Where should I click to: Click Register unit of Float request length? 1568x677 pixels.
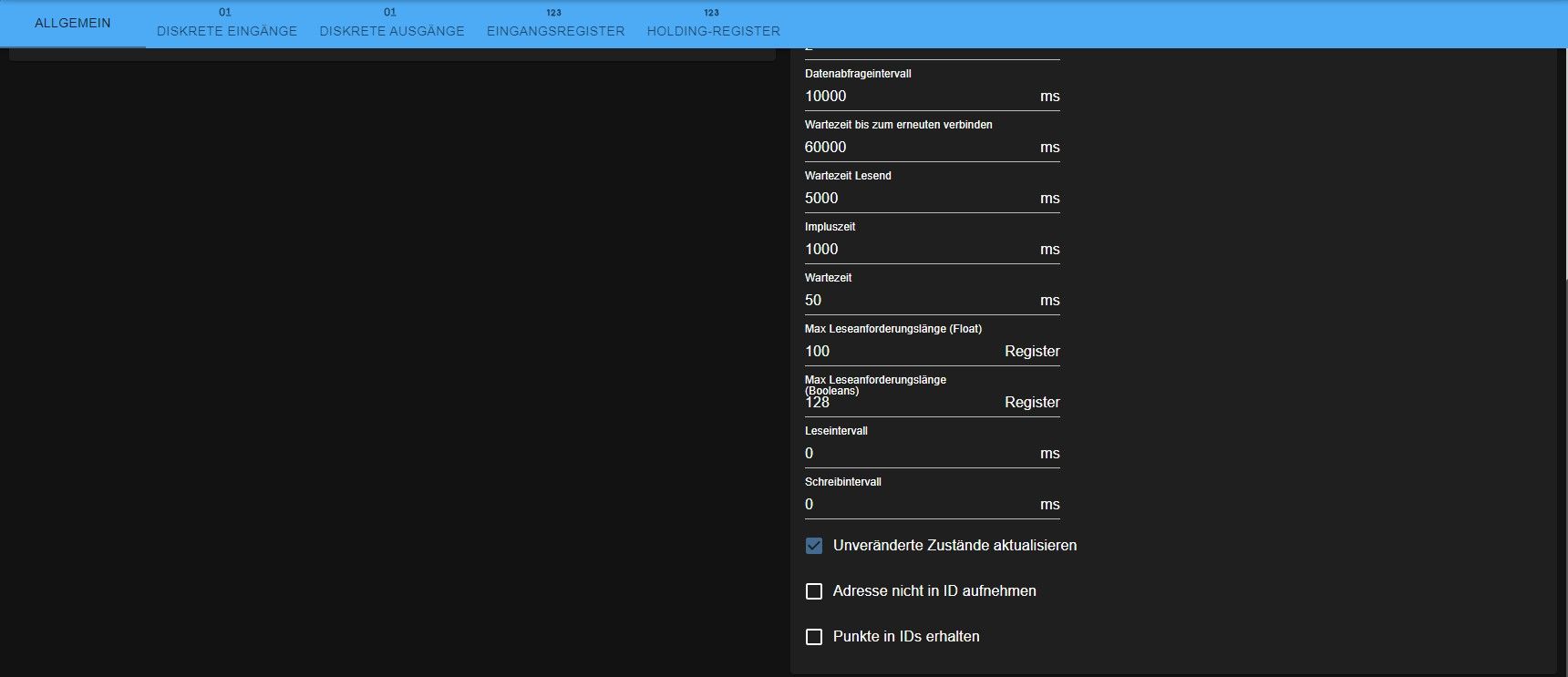click(1032, 352)
